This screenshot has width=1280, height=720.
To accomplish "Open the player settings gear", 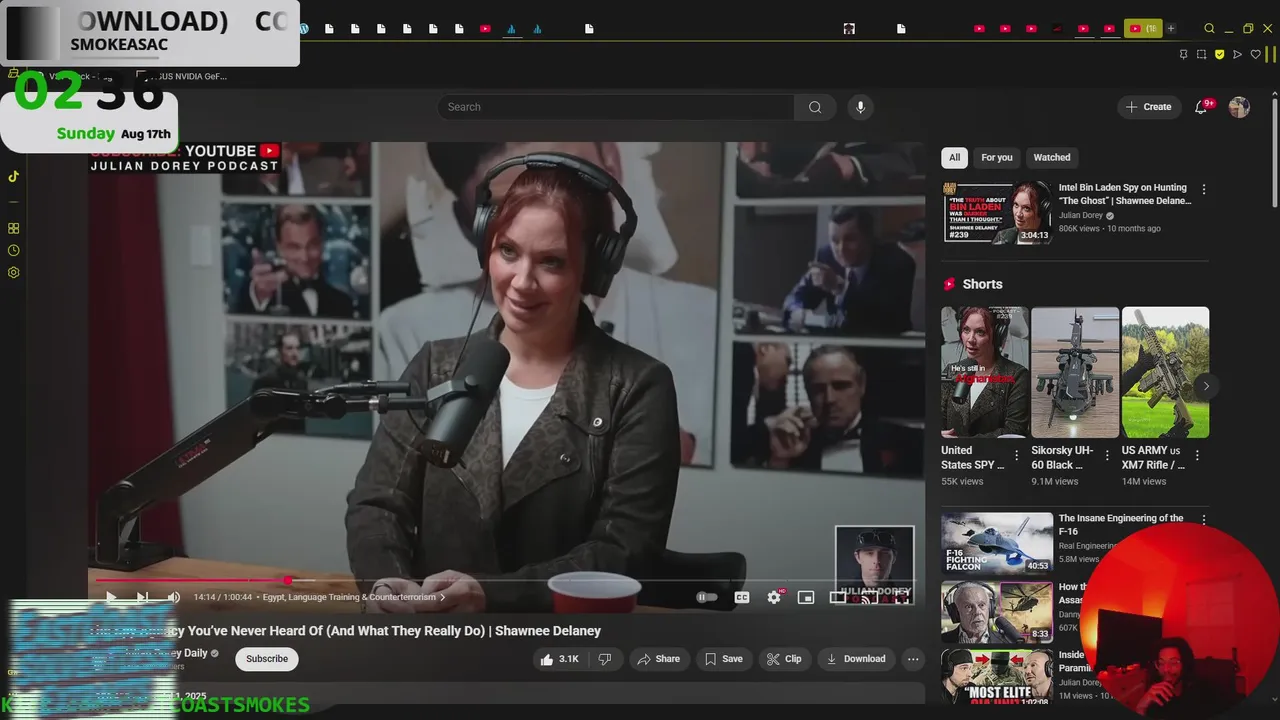I will pyautogui.click(x=774, y=597).
